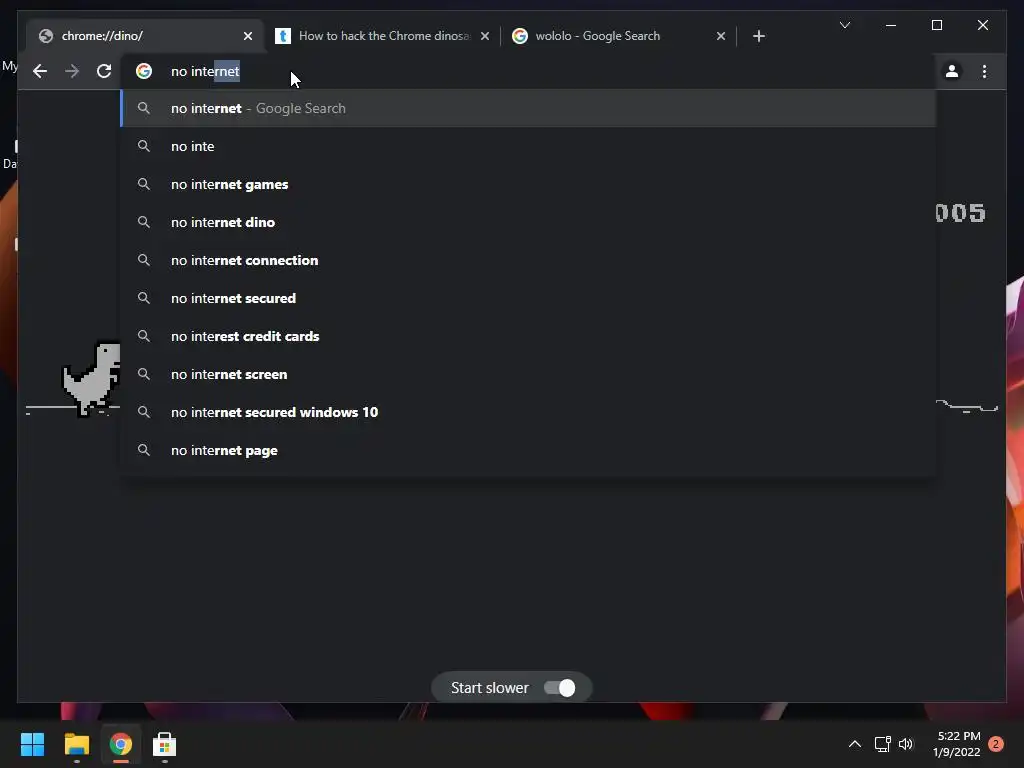Open File Explorer from the taskbar
Viewport: 1024px width, 768px height.
point(76,744)
